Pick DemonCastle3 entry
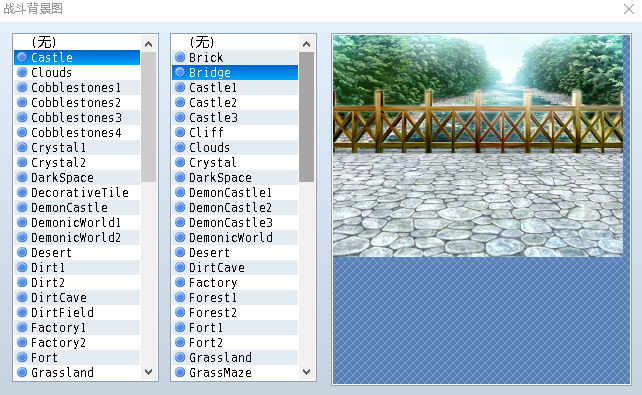This screenshot has width=642, height=395. [235, 223]
